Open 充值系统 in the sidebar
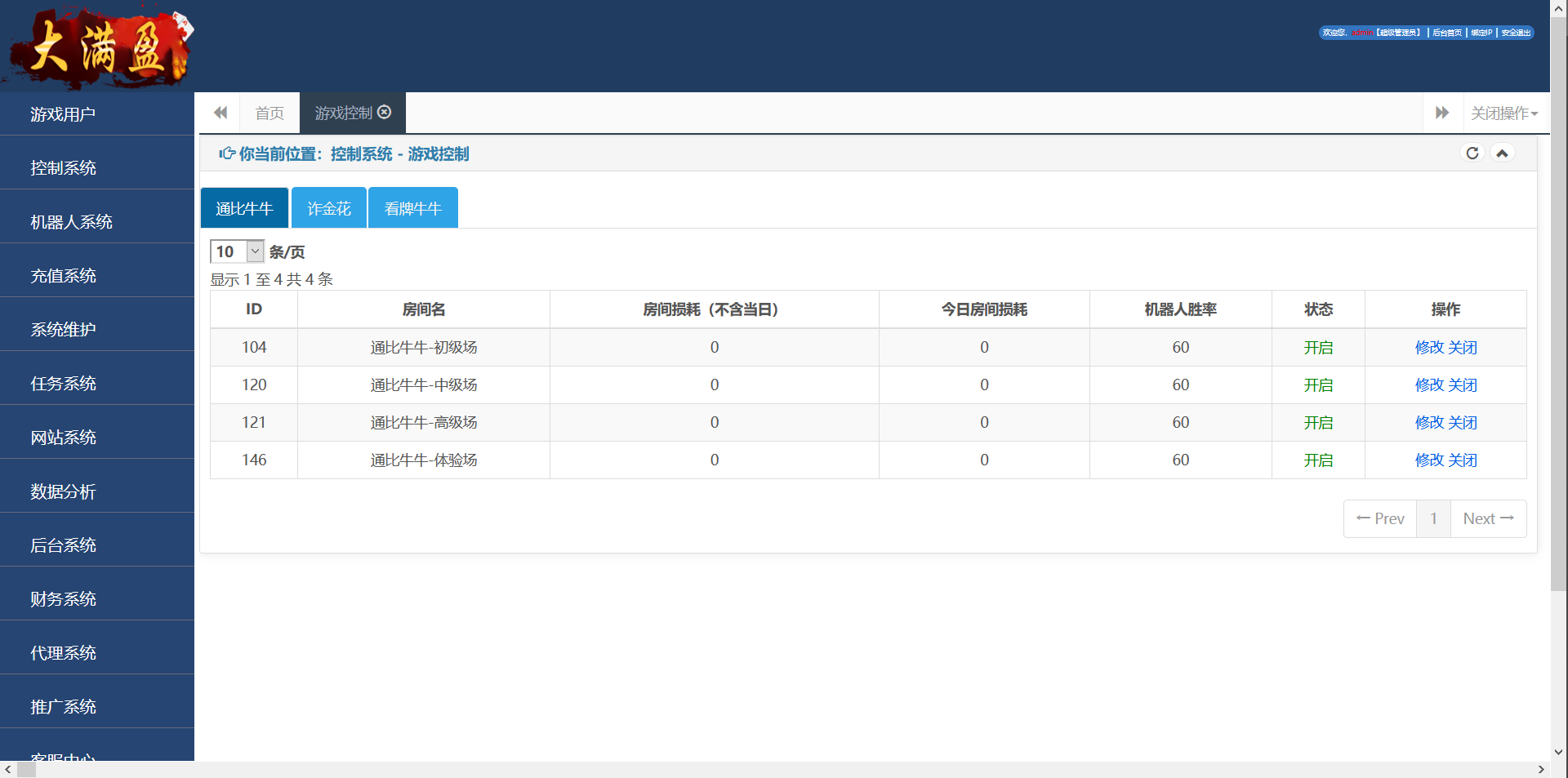 [x=97, y=276]
